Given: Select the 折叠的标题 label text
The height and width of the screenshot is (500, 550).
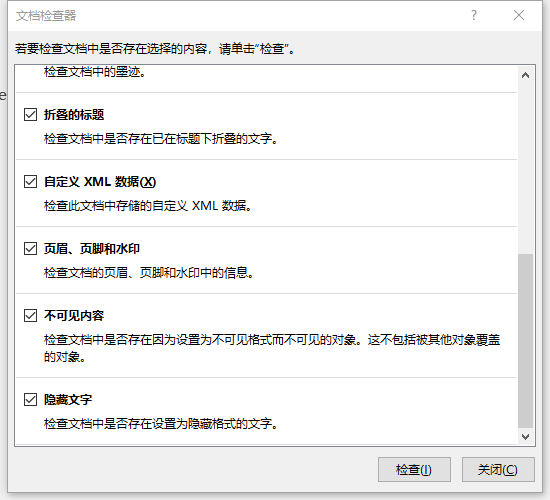Looking at the screenshot, I should click(74, 115).
